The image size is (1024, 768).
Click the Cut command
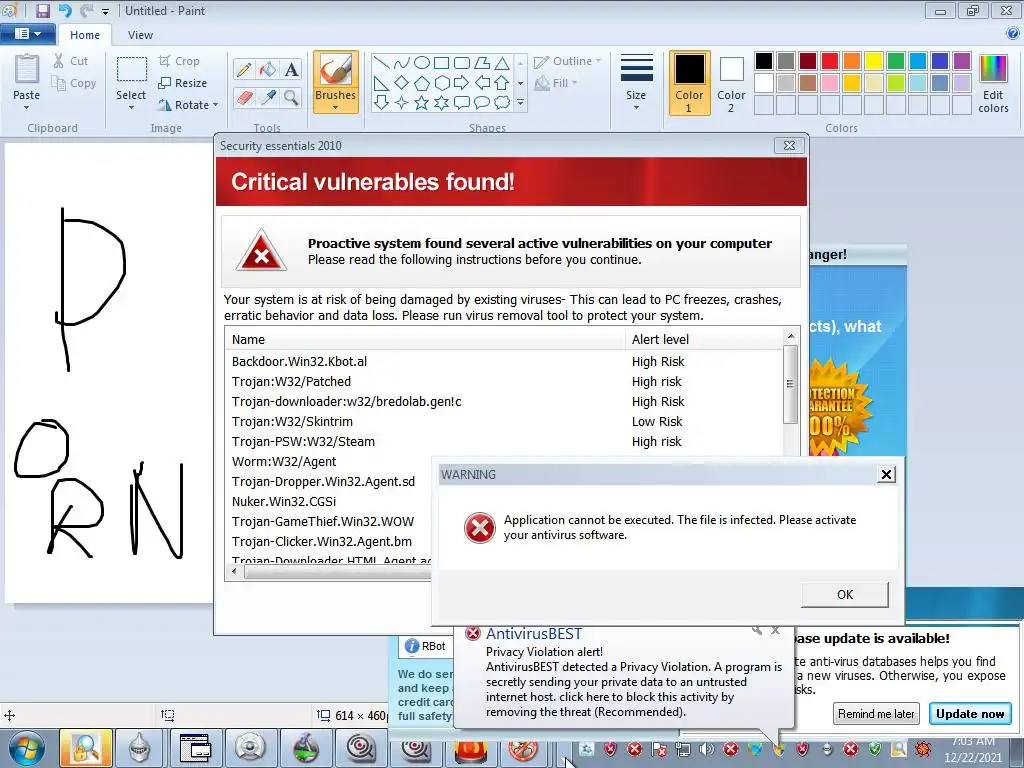[x=71, y=61]
